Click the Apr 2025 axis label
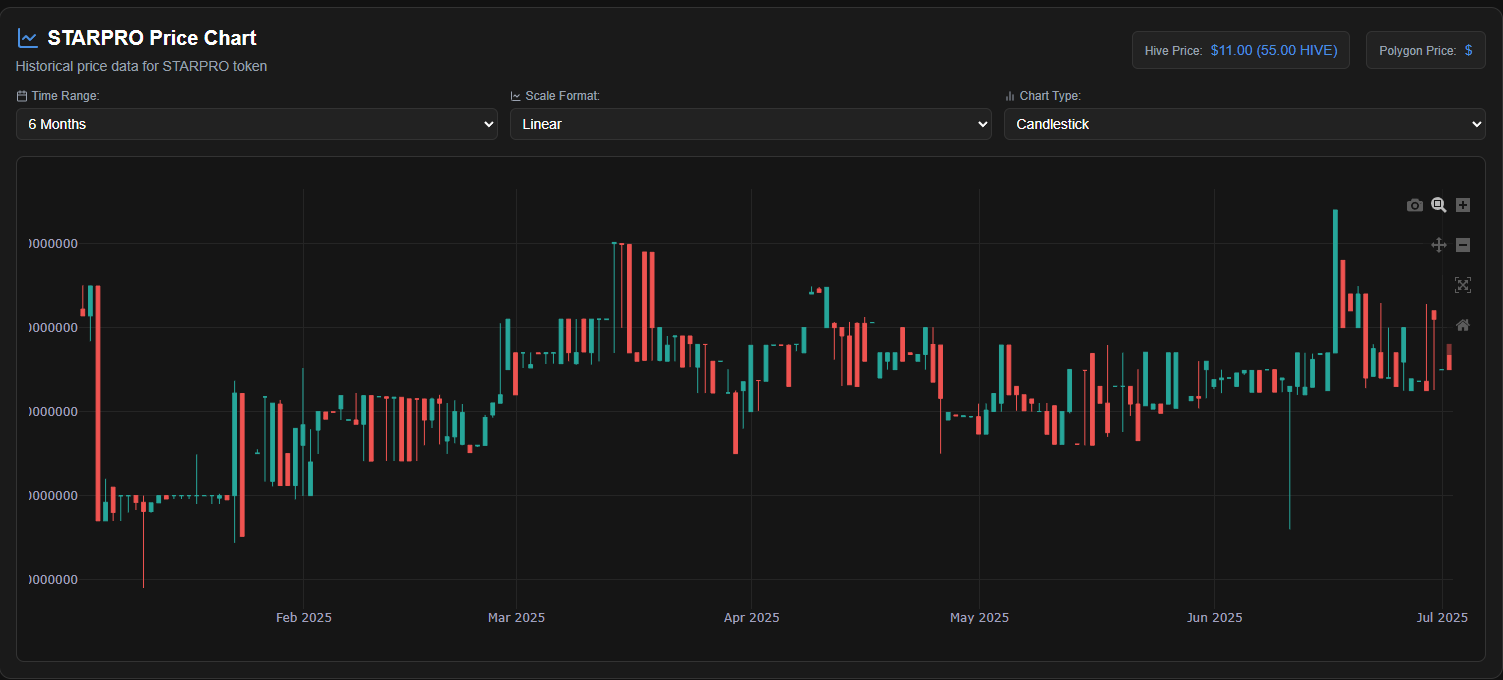 (751, 617)
